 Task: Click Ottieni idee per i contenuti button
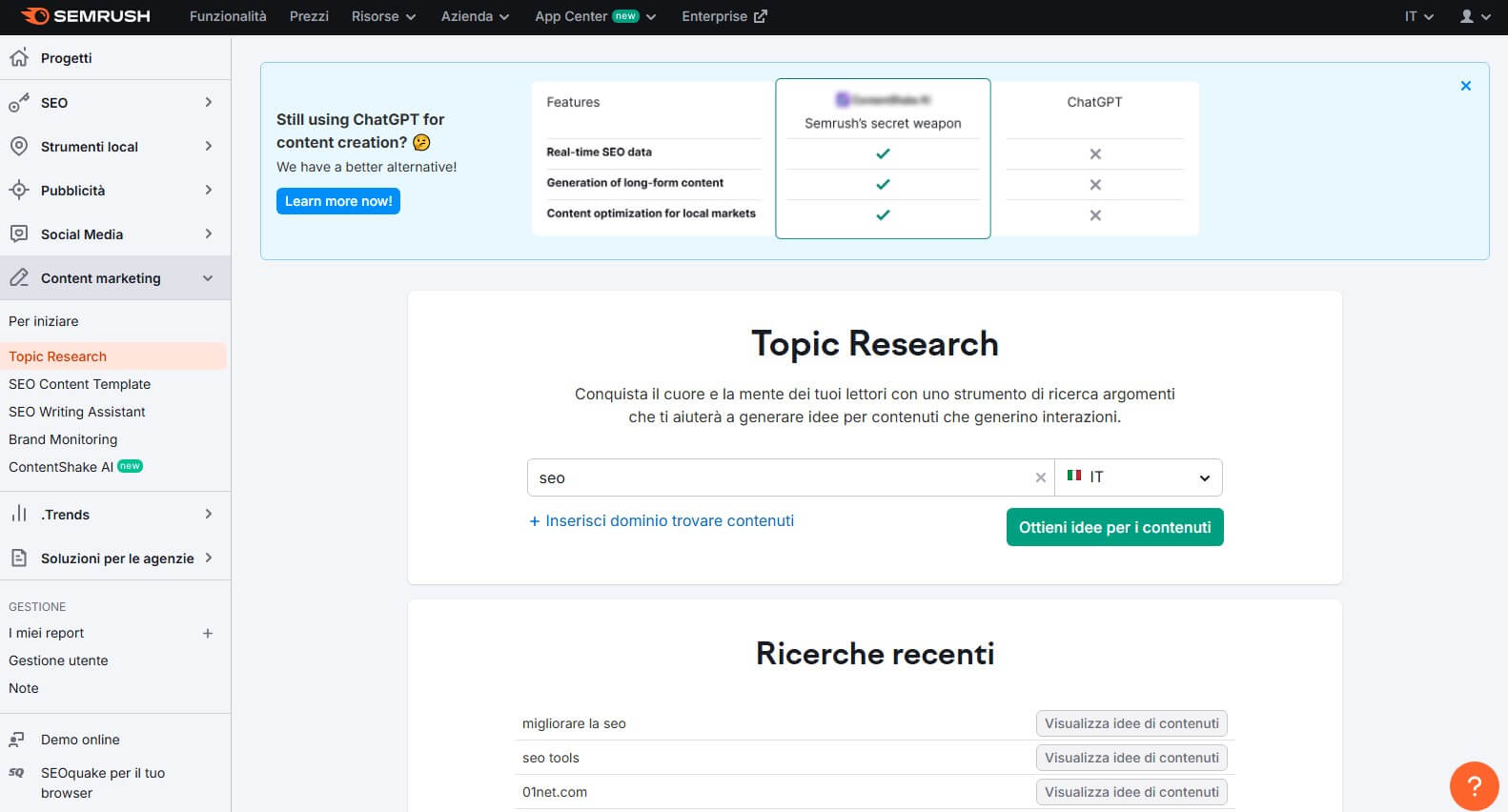(1115, 527)
